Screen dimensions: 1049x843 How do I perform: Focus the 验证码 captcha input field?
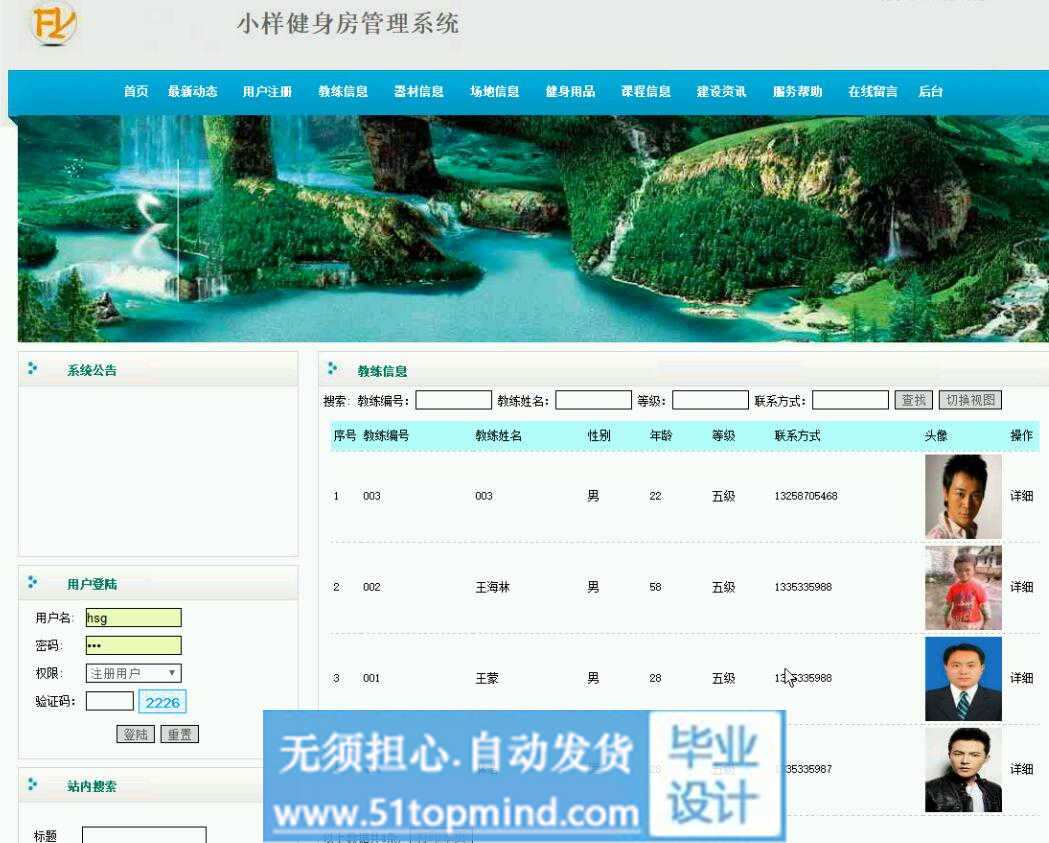[110, 700]
